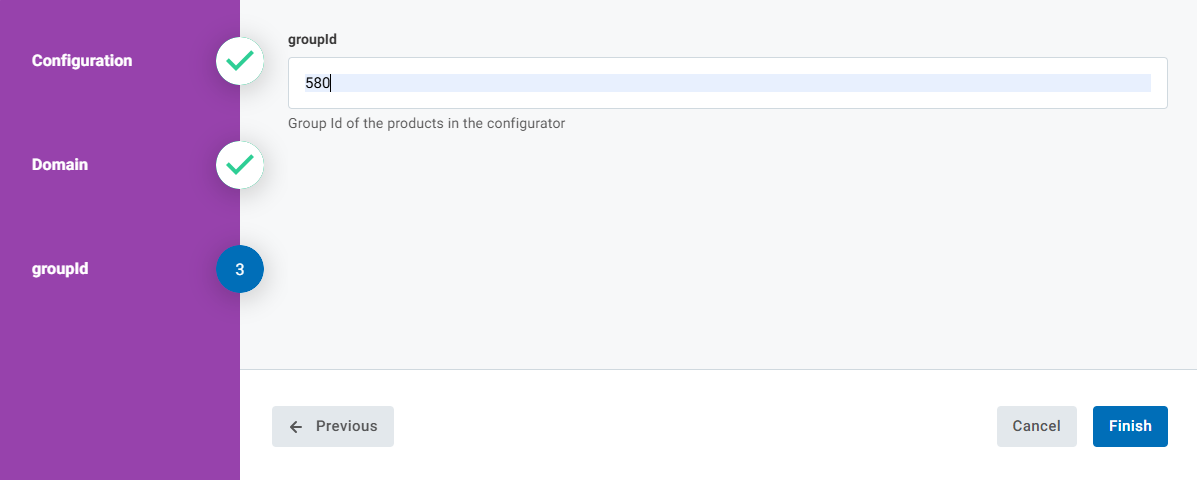Screen dimensions: 1197x480
Task: Click the left arrow icon in Previous
Action: point(296,426)
